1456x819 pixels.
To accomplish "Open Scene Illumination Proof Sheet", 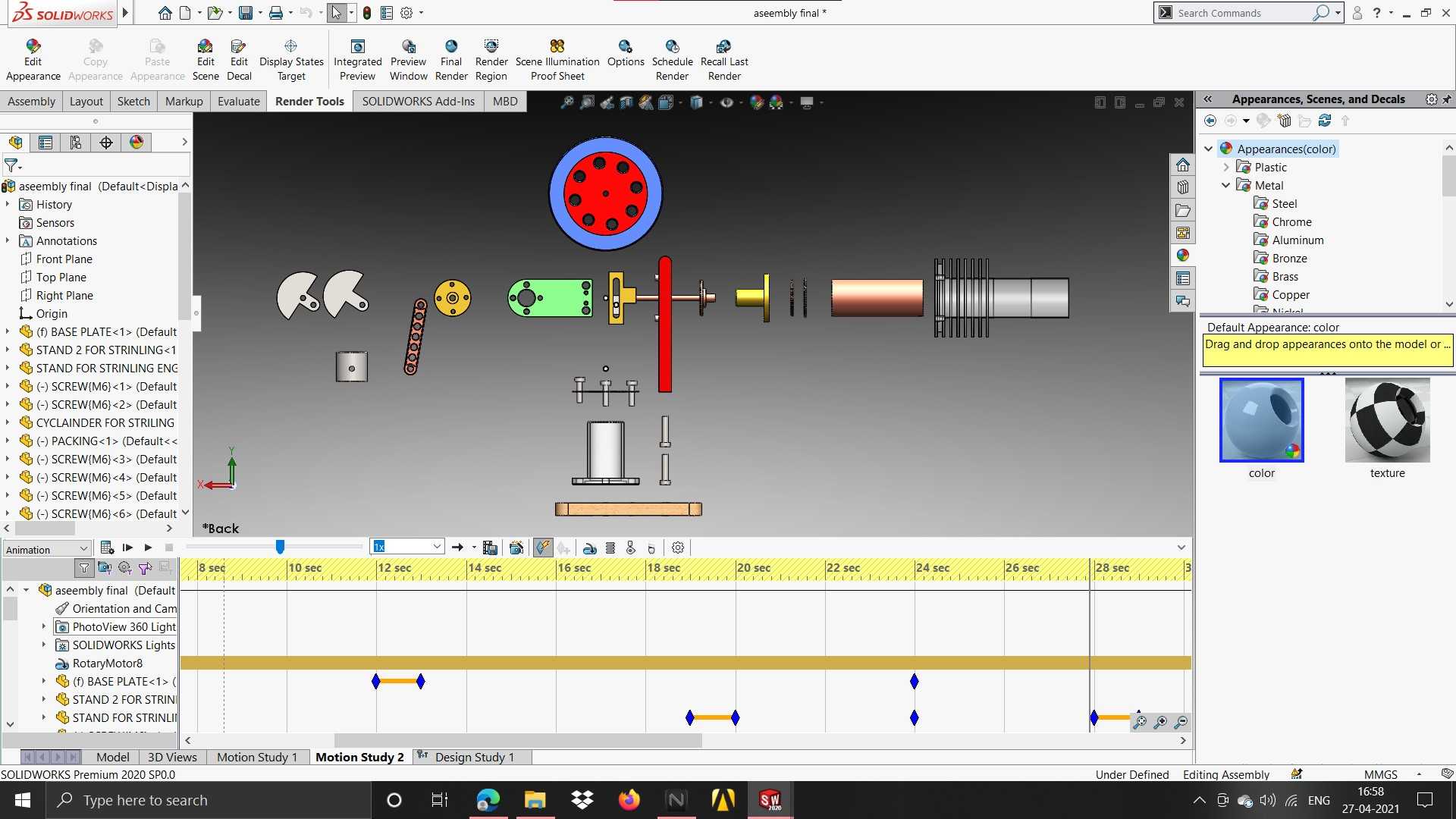I will pos(557,60).
